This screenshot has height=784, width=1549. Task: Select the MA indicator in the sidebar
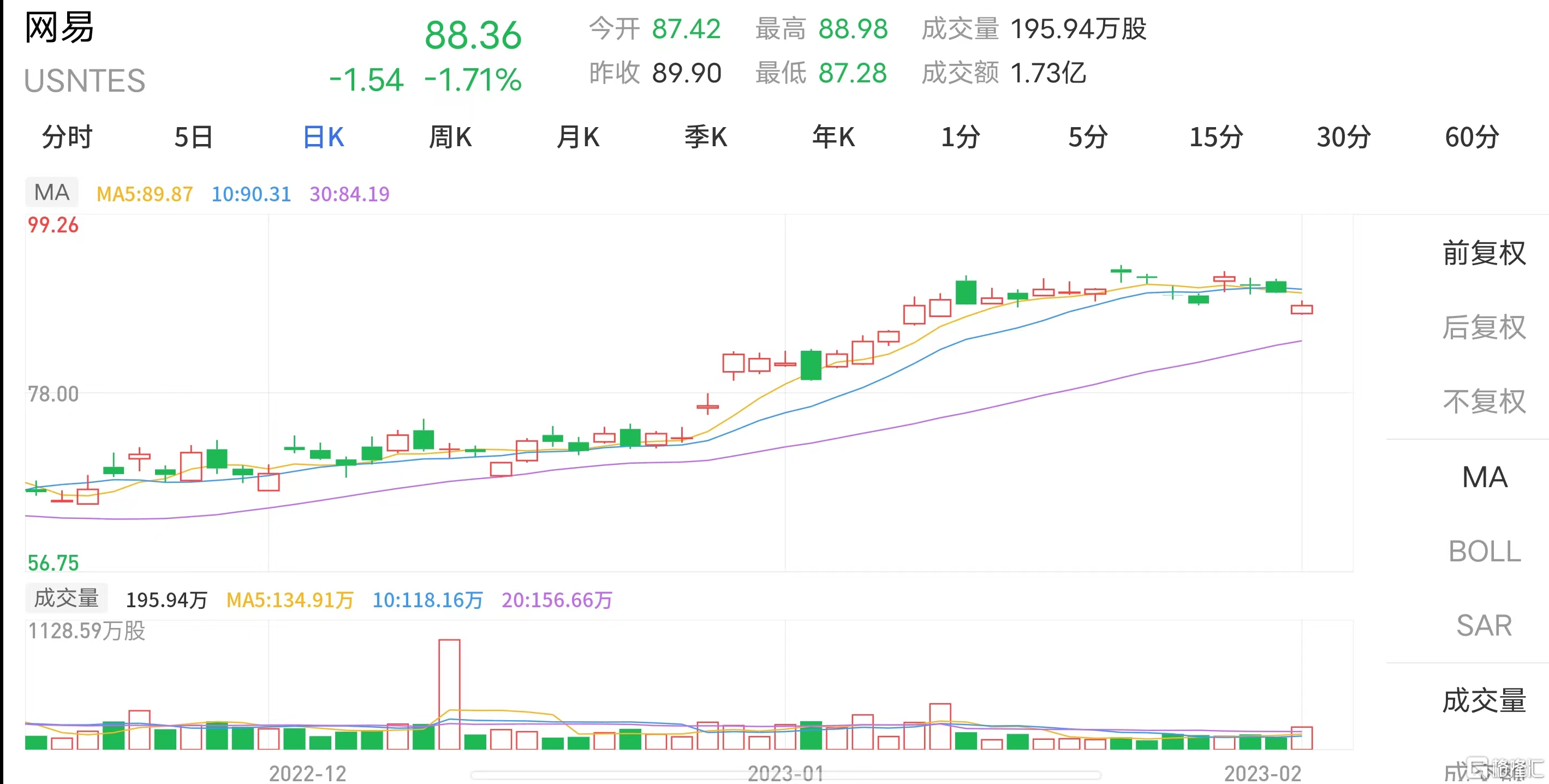pyautogui.click(x=1485, y=477)
